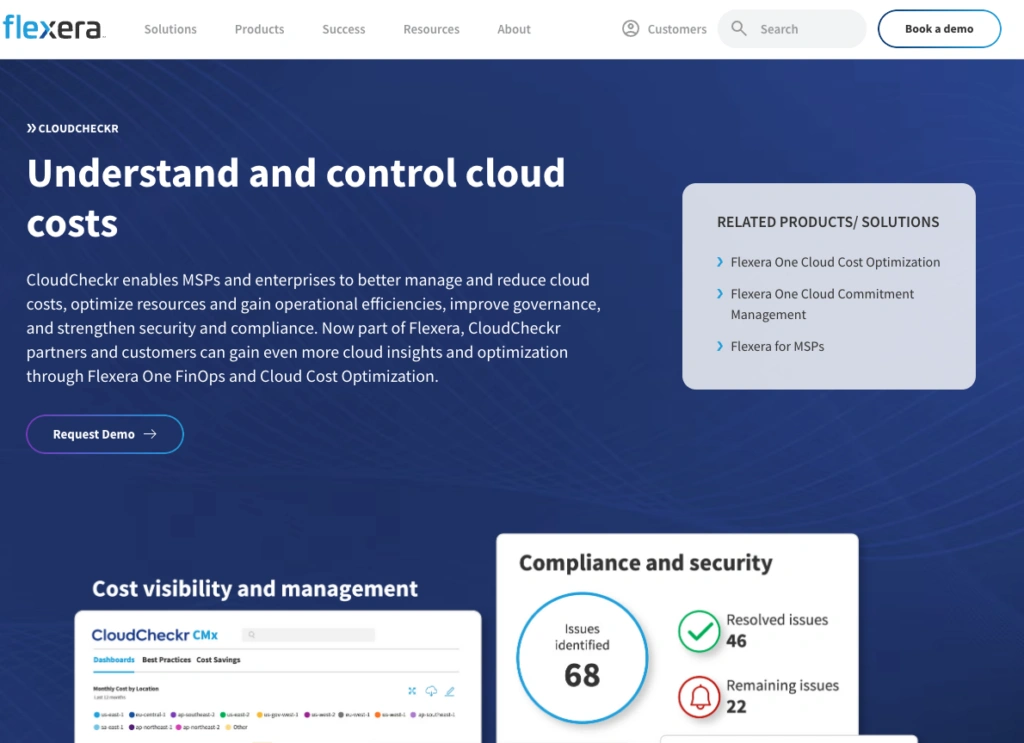Open the Products menu

259,29
